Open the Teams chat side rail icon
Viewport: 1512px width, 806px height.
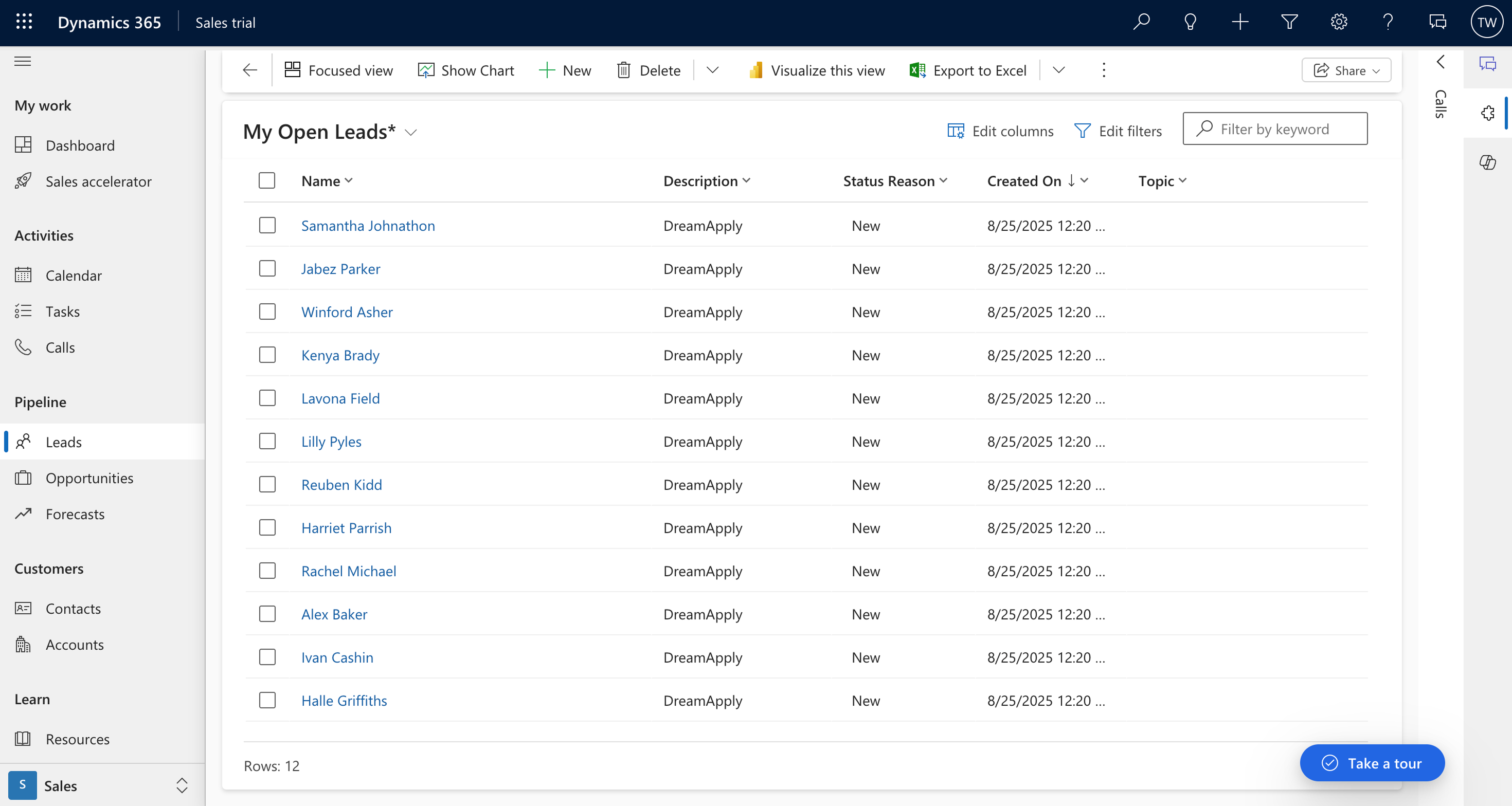1487,63
